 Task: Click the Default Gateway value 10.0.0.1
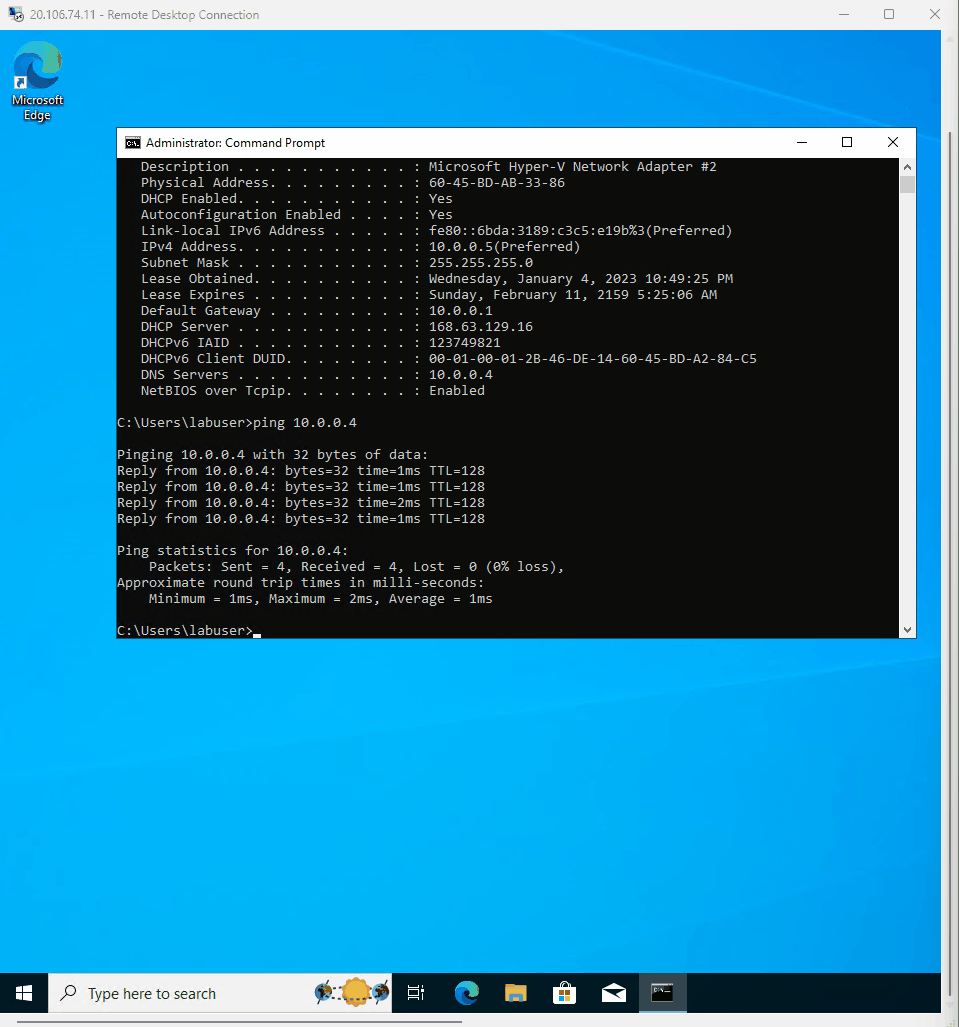click(461, 311)
